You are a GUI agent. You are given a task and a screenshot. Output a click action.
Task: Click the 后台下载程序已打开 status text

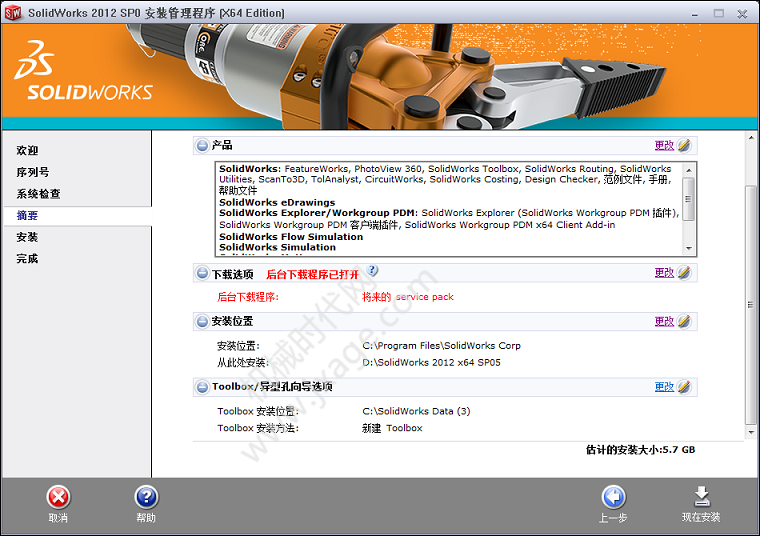pos(313,275)
